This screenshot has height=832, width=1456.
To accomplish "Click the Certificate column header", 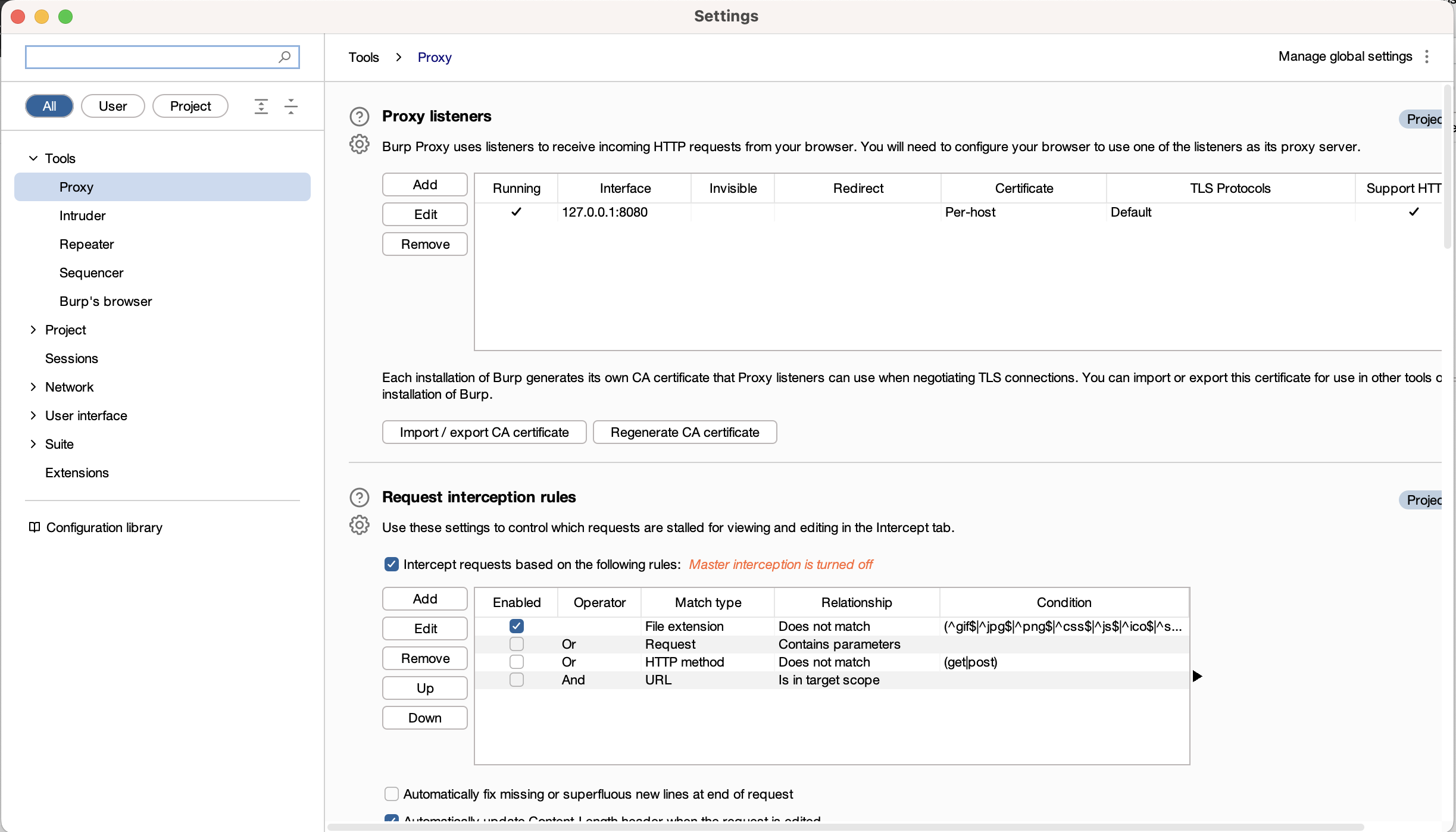I will pyautogui.click(x=1024, y=188).
